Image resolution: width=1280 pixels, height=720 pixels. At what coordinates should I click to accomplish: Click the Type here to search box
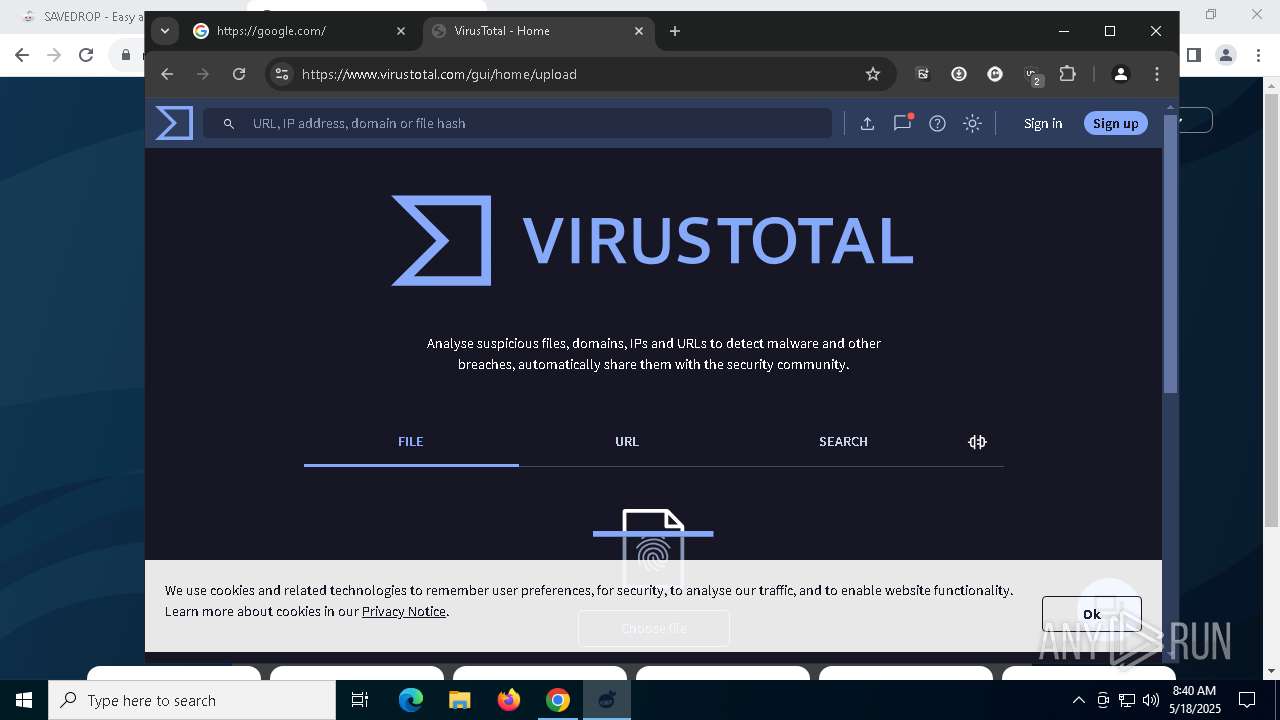(192, 700)
